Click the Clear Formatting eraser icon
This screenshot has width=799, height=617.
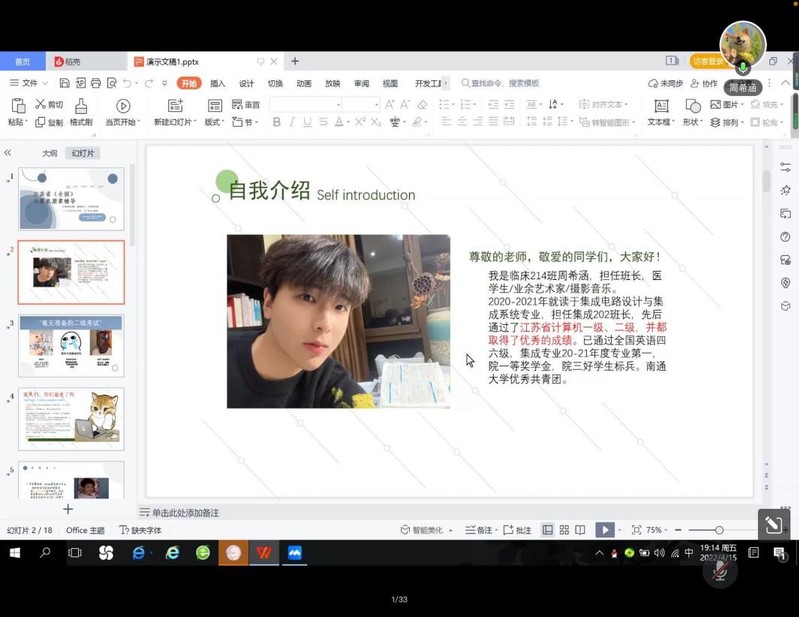pyautogui.click(x=422, y=104)
